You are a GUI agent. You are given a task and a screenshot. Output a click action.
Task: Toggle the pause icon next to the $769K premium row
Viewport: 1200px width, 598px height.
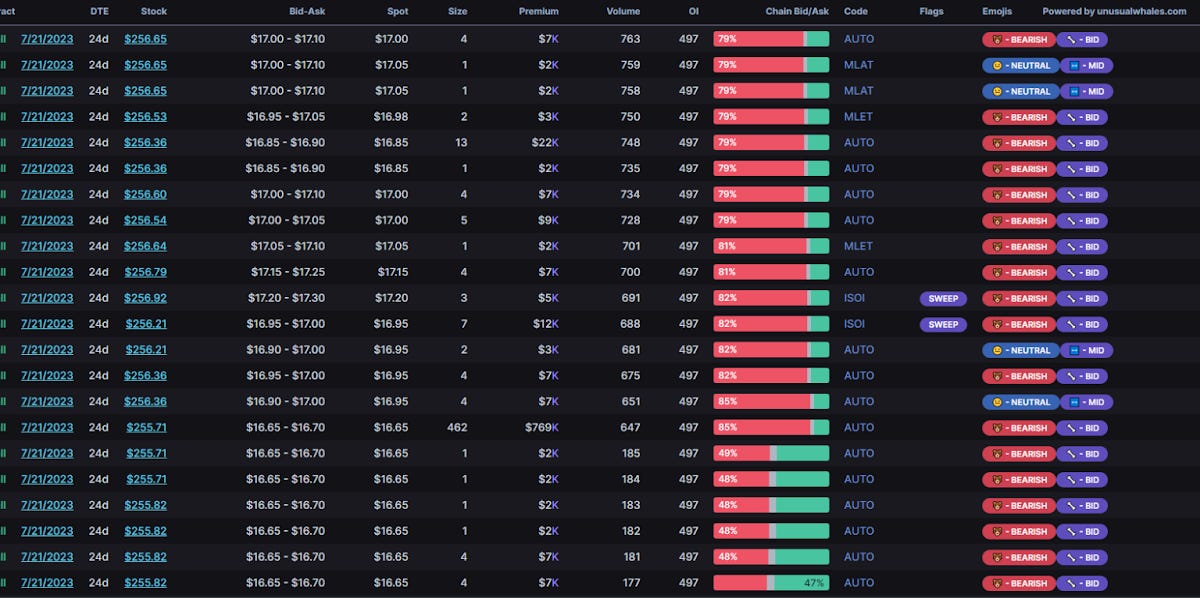3,427
